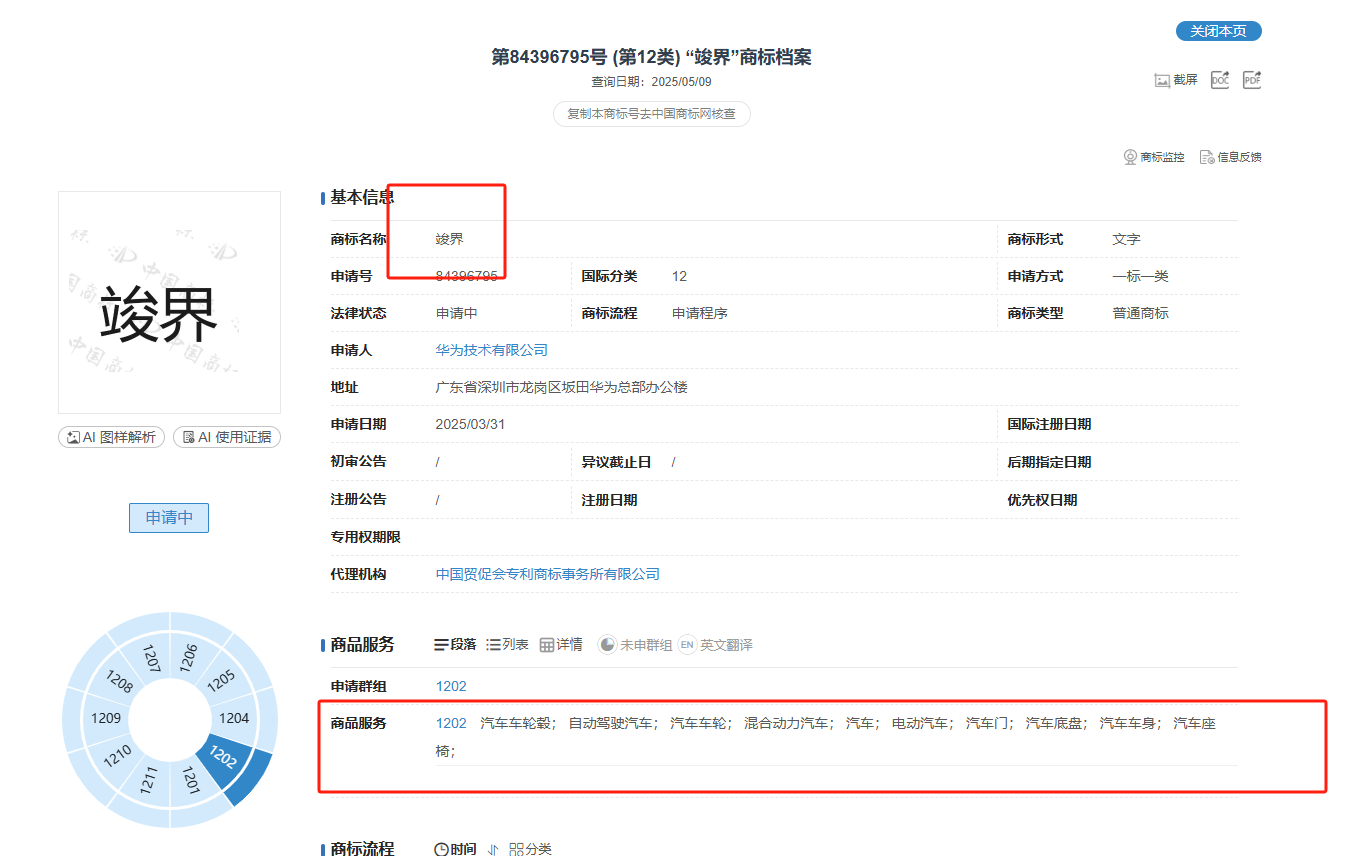Export the record as PDF
Viewport: 1361px width, 856px height.
(1252, 80)
